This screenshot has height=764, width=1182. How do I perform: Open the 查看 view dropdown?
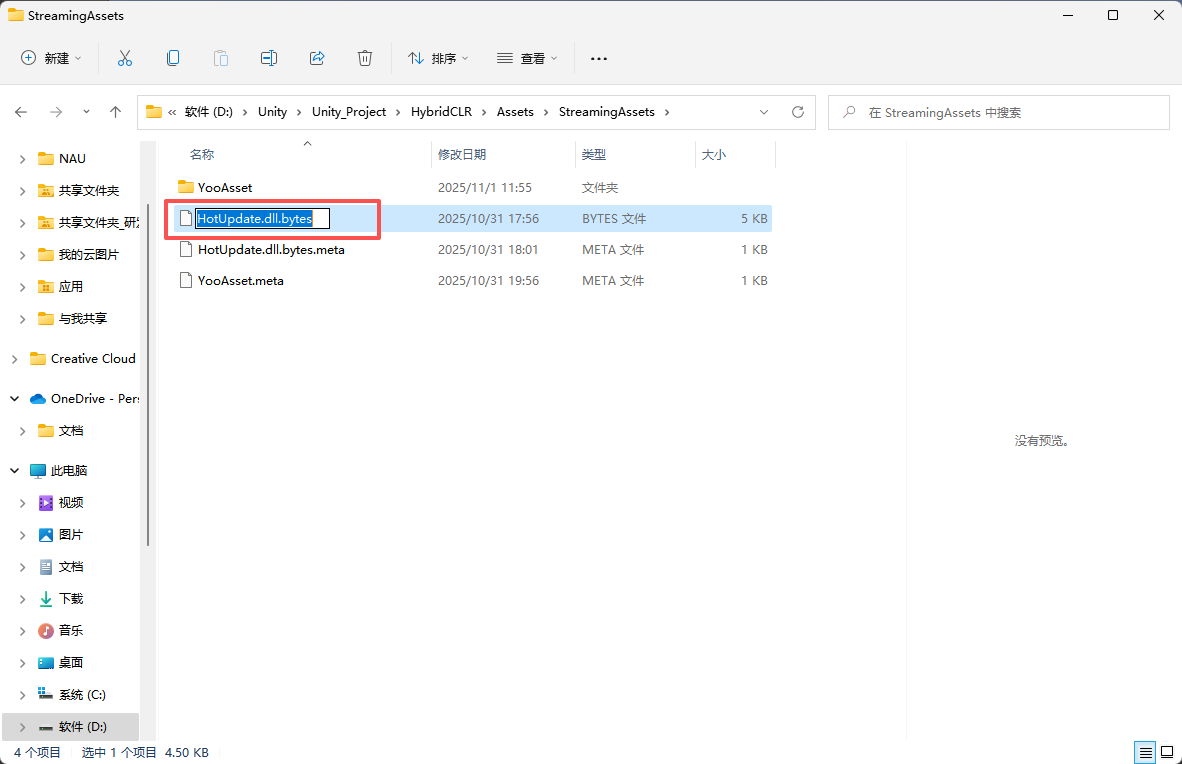[527, 58]
